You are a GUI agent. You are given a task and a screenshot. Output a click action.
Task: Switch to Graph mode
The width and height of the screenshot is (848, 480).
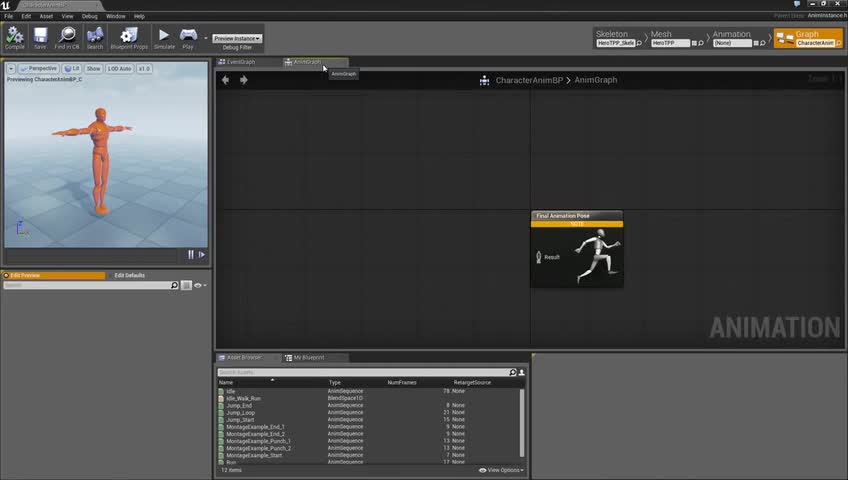pos(808,38)
